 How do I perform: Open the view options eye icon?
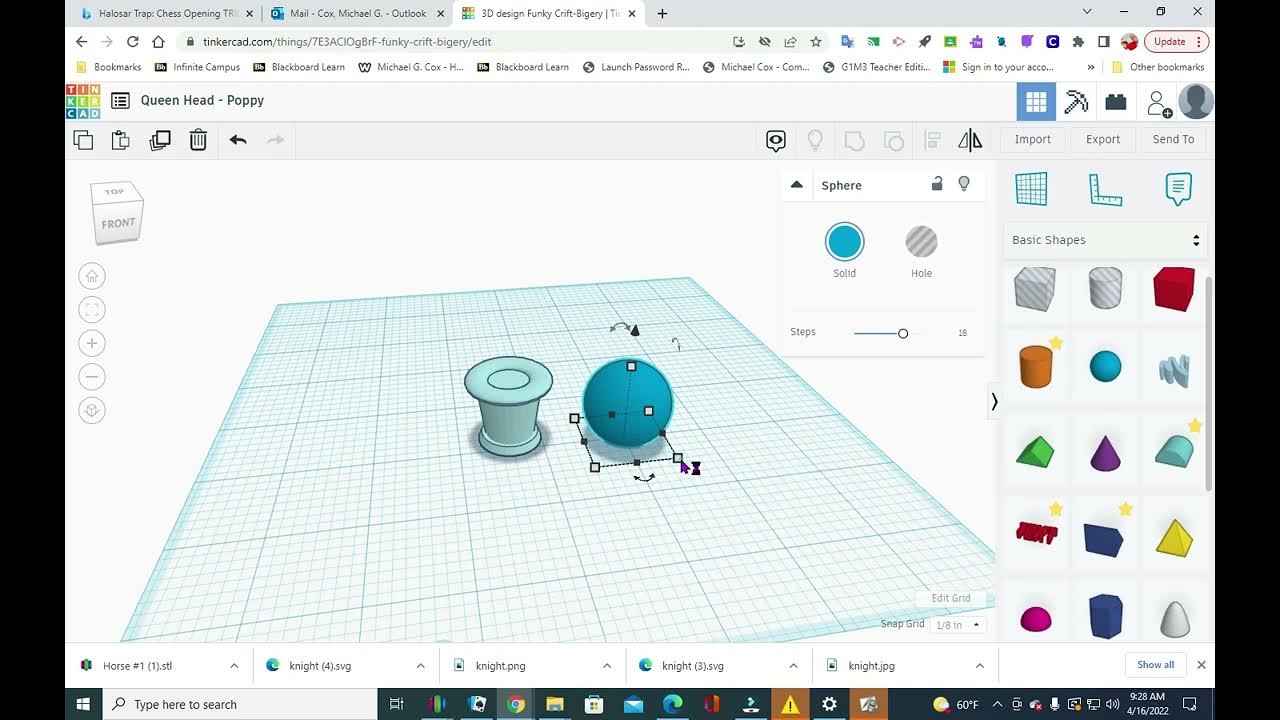coord(776,140)
